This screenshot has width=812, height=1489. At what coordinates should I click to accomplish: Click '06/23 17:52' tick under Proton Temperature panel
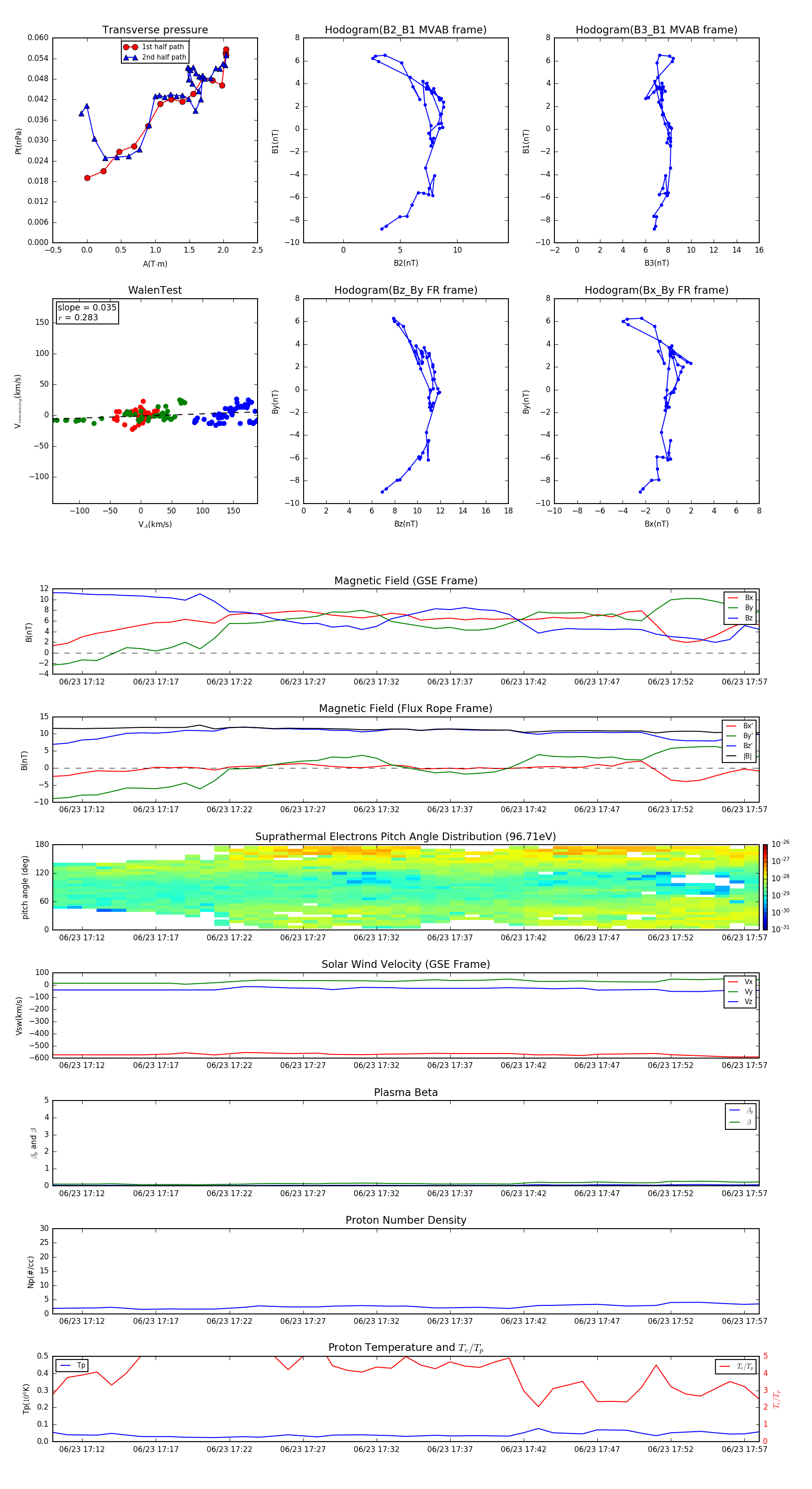click(670, 1449)
